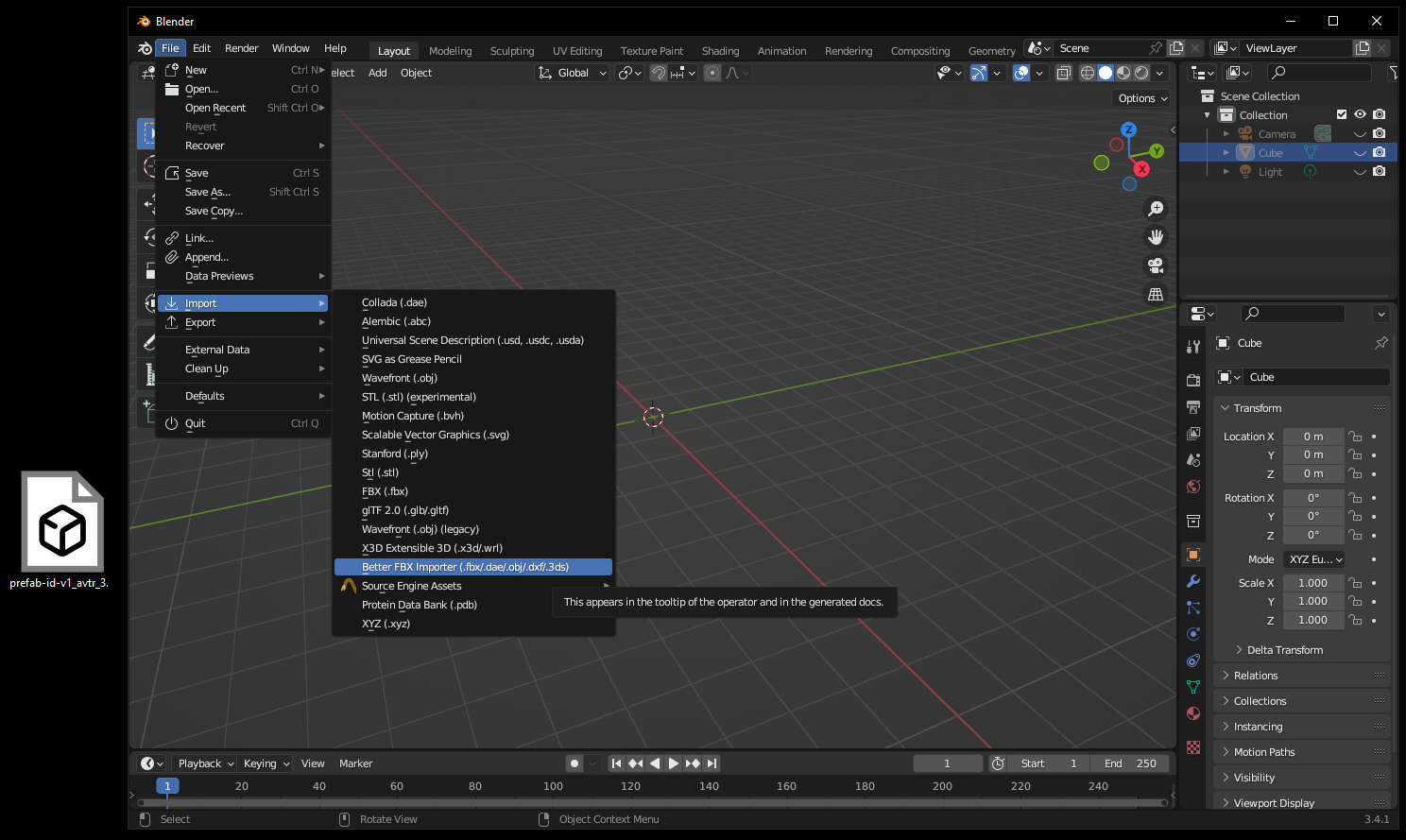Open the Render properties tab
The height and width of the screenshot is (840, 1406).
click(1193, 380)
